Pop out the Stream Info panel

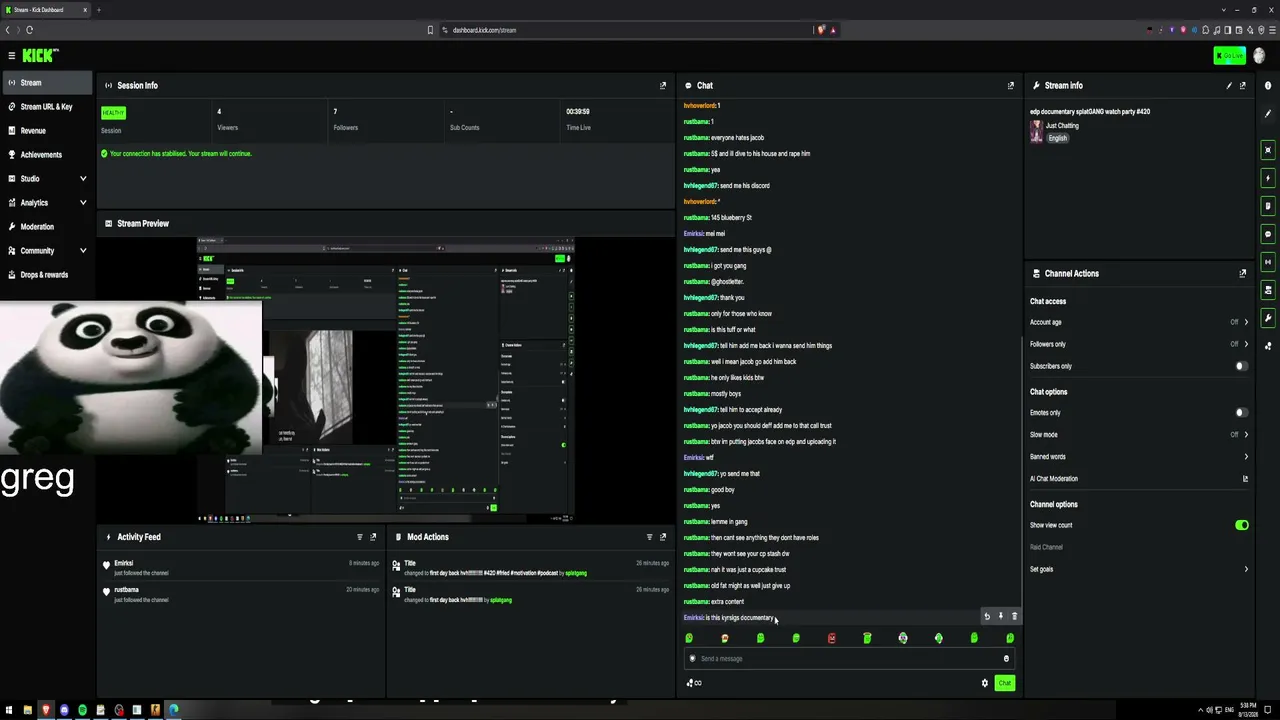[1243, 86]
